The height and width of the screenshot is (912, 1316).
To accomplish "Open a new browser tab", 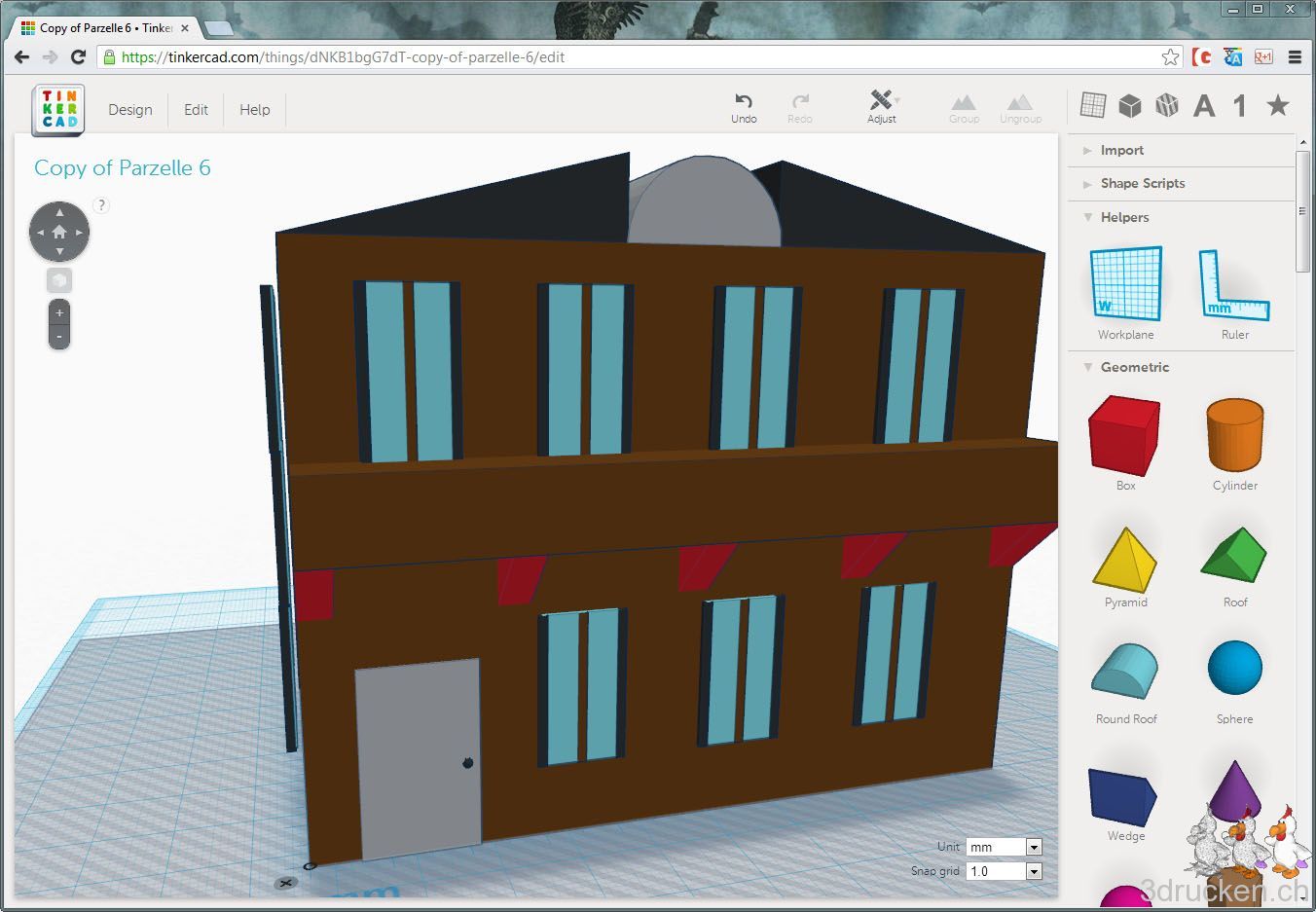I will click(218, 28).
